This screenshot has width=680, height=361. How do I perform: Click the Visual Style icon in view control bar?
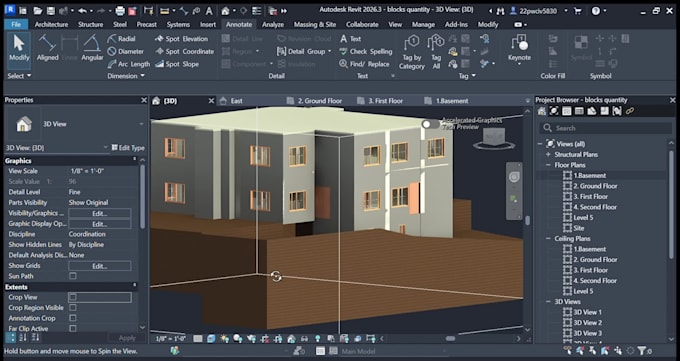pos(211,338)
